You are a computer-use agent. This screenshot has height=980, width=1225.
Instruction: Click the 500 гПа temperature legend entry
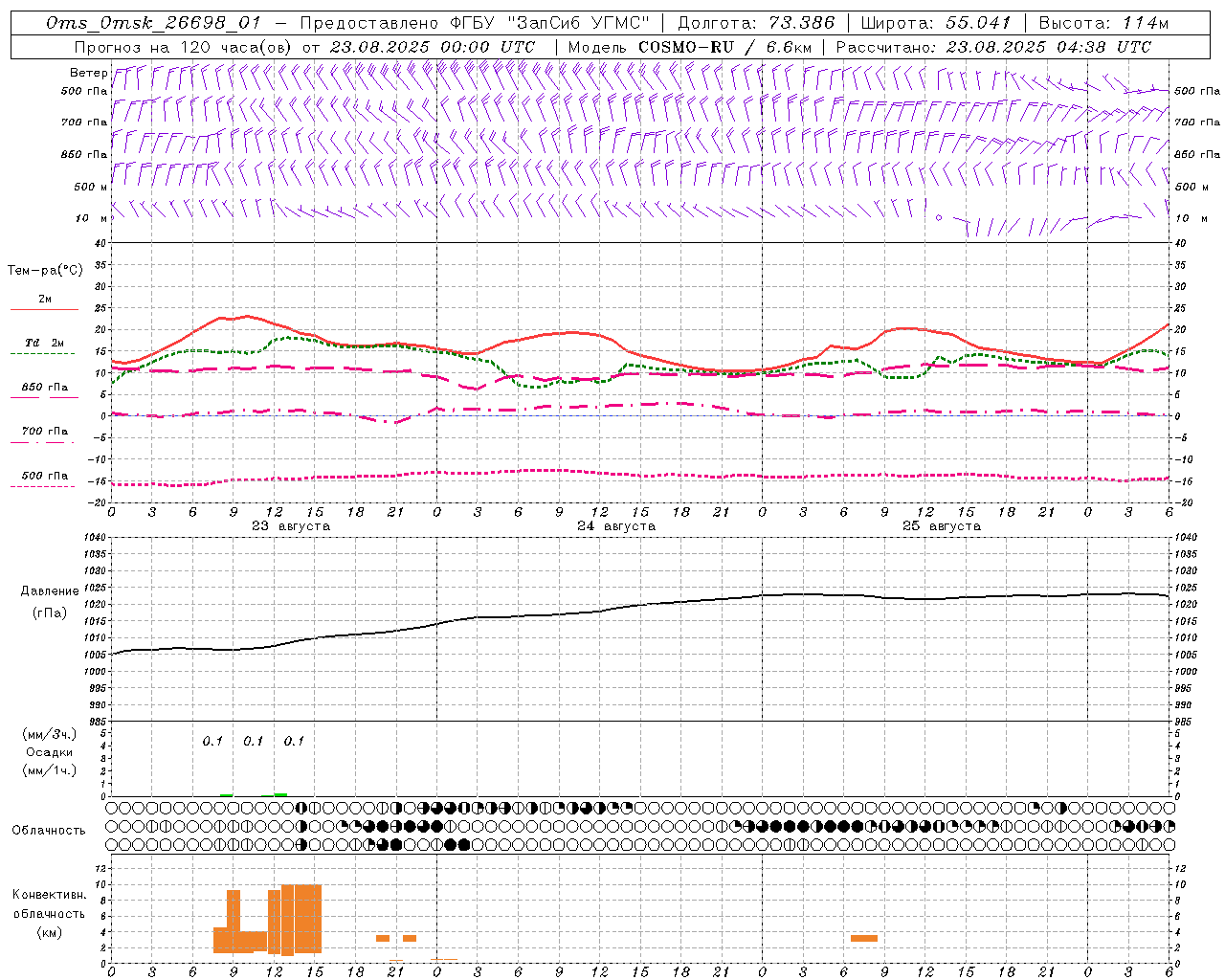[x=44, y=480]
